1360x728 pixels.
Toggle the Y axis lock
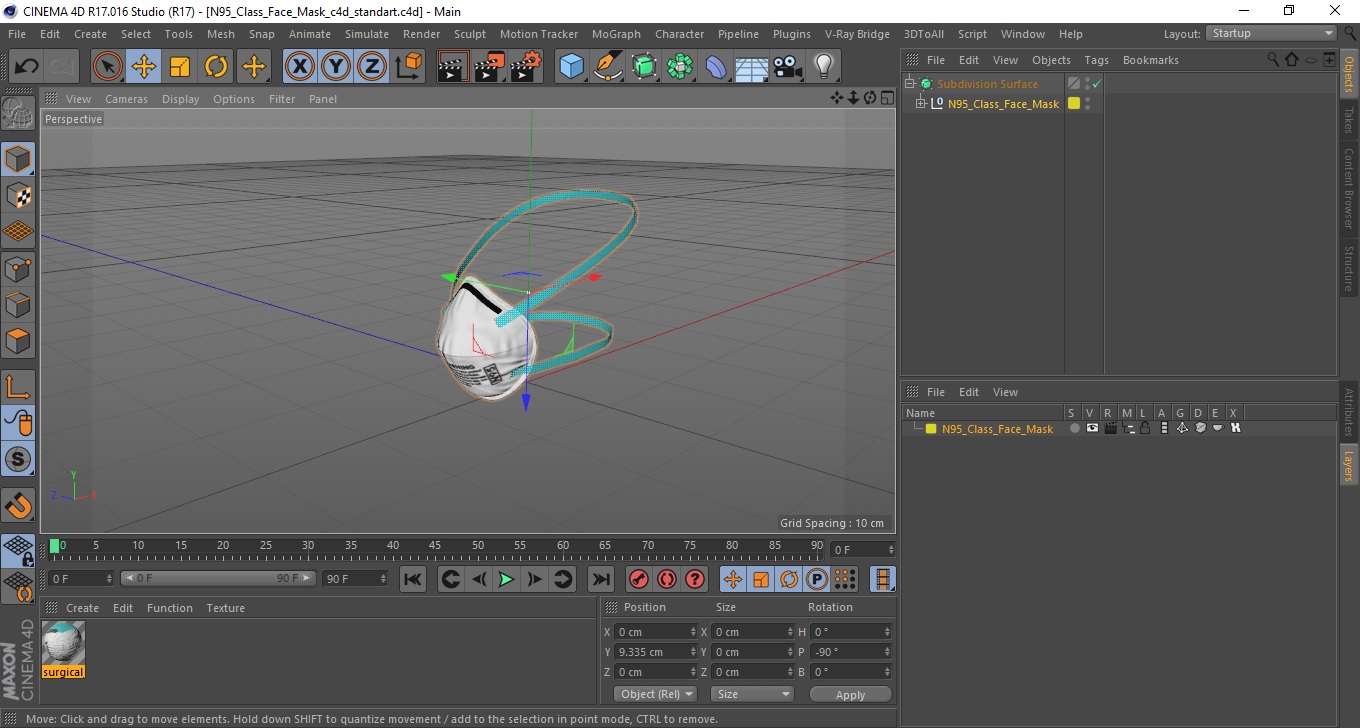coord(336,67)
